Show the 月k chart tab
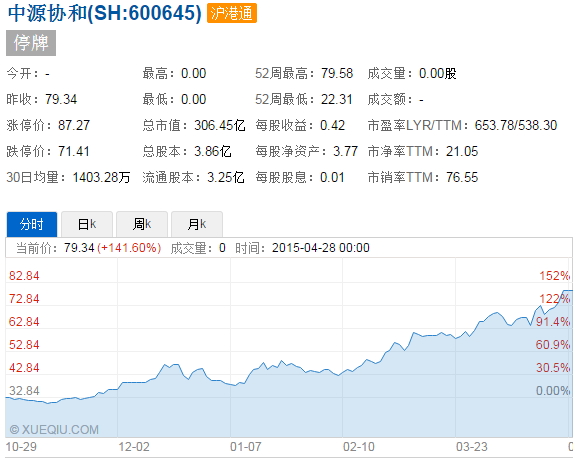 tap(197, 224)
